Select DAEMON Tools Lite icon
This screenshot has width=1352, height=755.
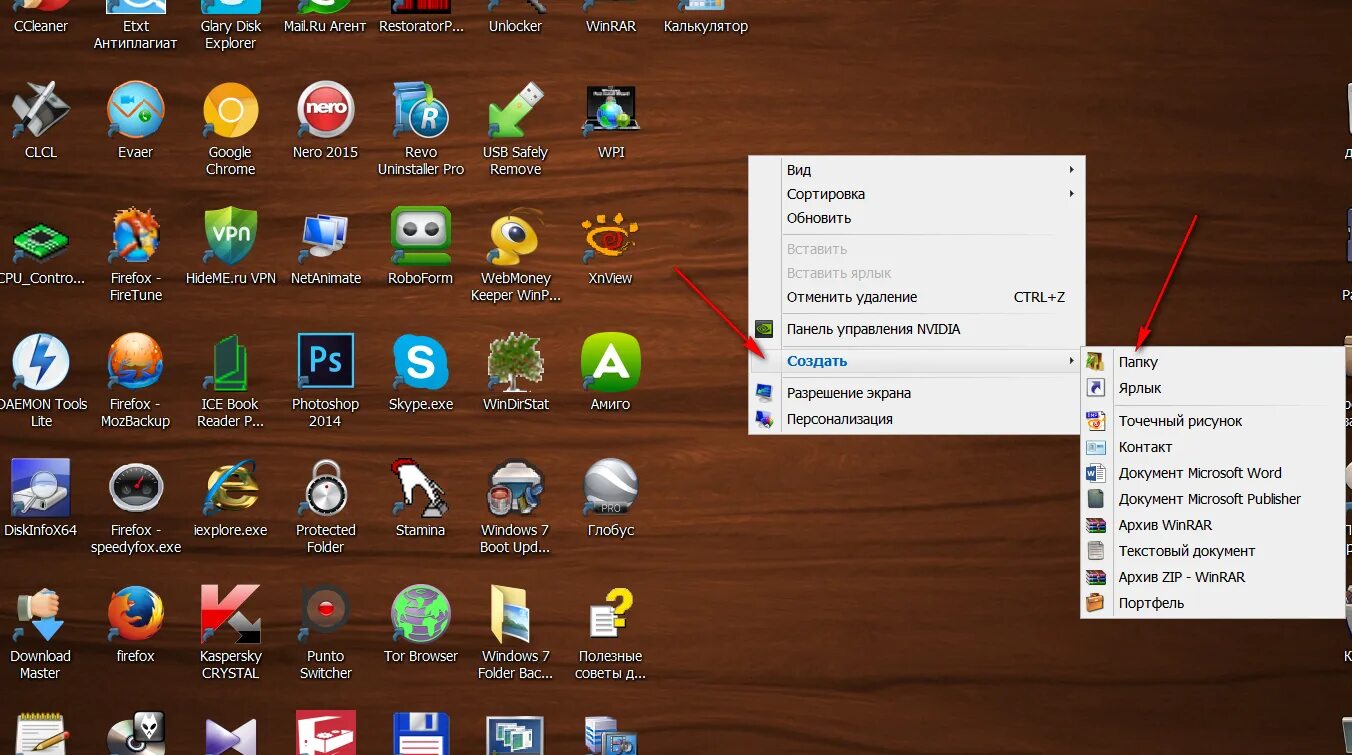(x=41, y=363)
